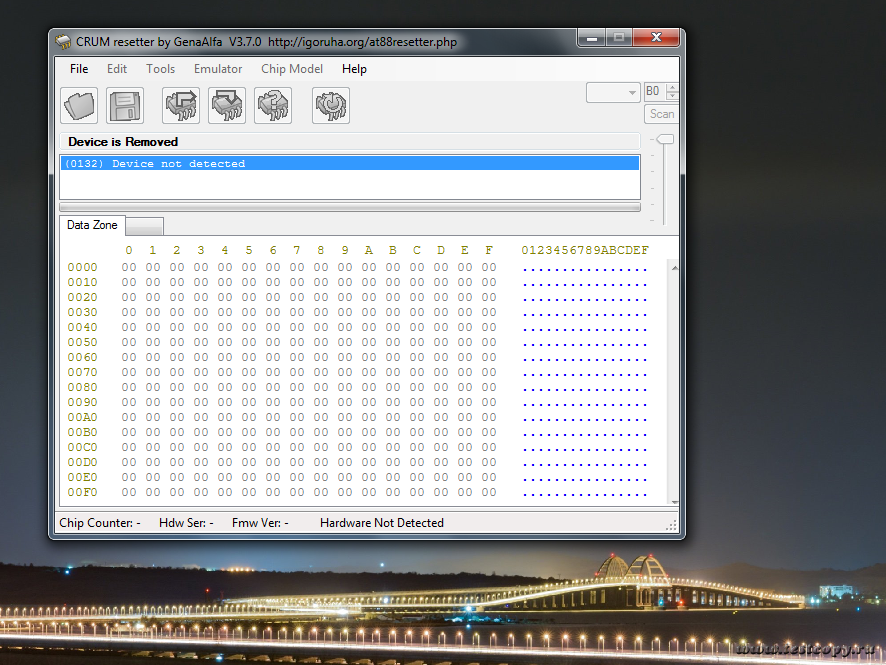
Task: Click the 00C0 row address label
Action: coord(82,447)
